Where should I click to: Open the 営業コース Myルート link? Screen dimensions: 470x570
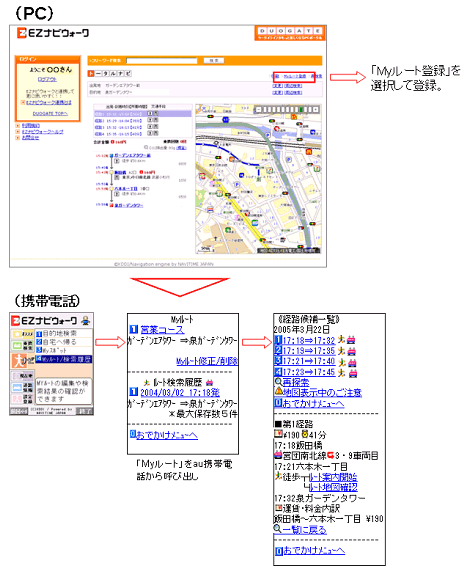click(162, 330)
